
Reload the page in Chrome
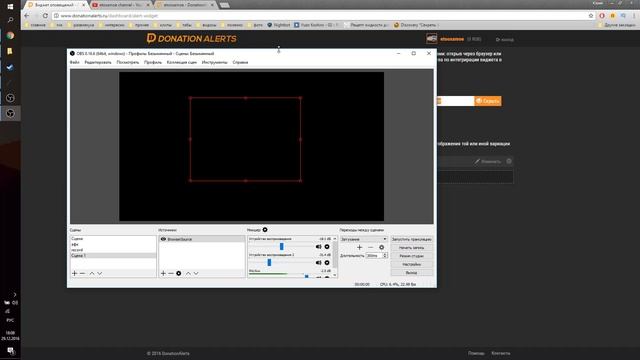[45, 16]
